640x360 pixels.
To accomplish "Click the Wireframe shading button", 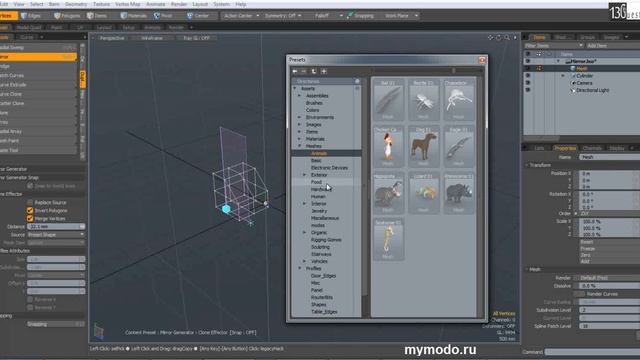I will 152,38.
